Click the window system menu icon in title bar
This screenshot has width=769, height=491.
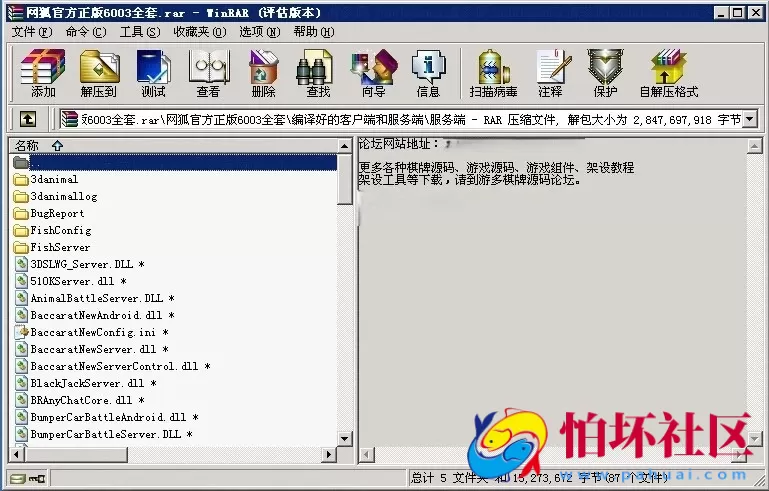pos(16,13)
